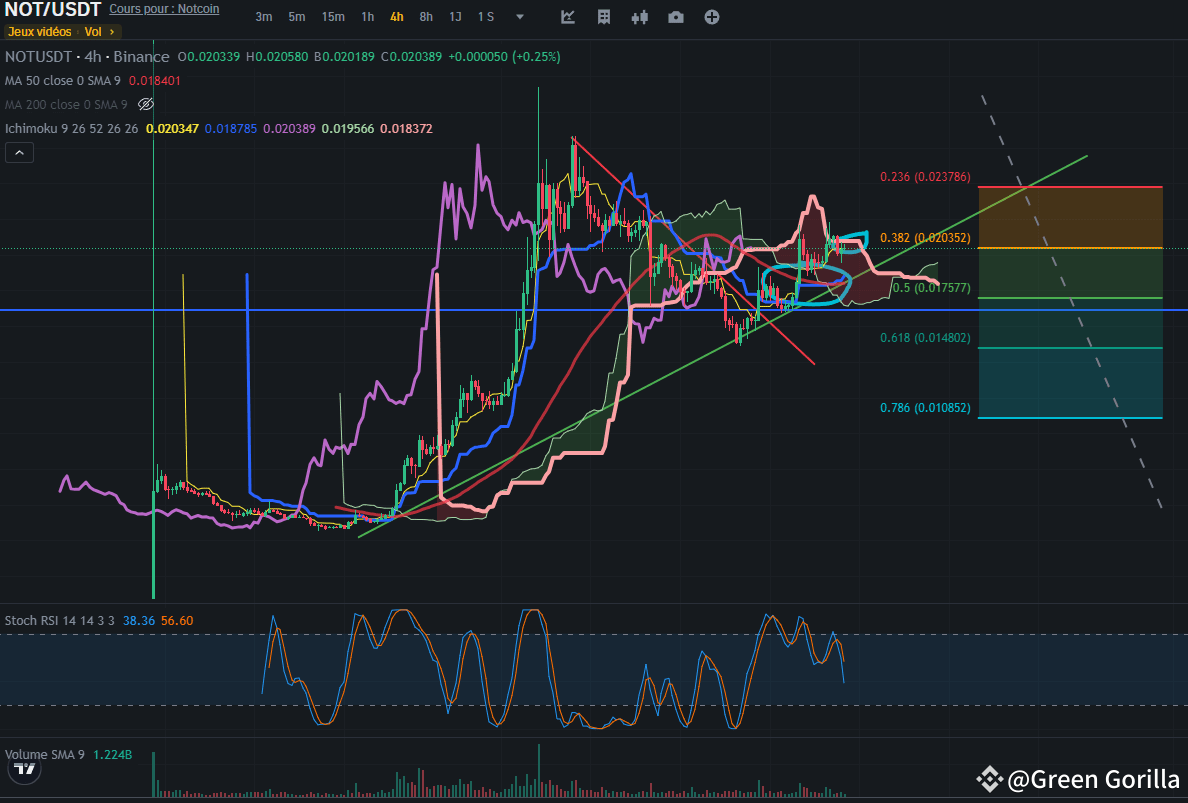Select the 0.5 (0.017577) Fibonacci level label
1188x803 pixels.
click(931, 288)
